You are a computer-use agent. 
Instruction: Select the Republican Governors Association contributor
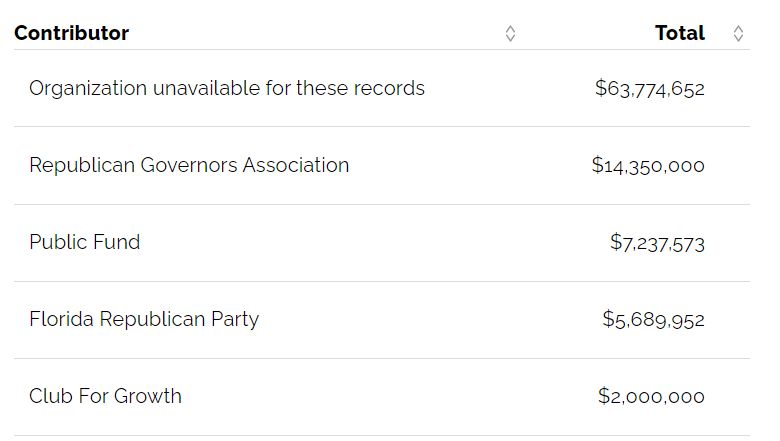click(189, 165)
